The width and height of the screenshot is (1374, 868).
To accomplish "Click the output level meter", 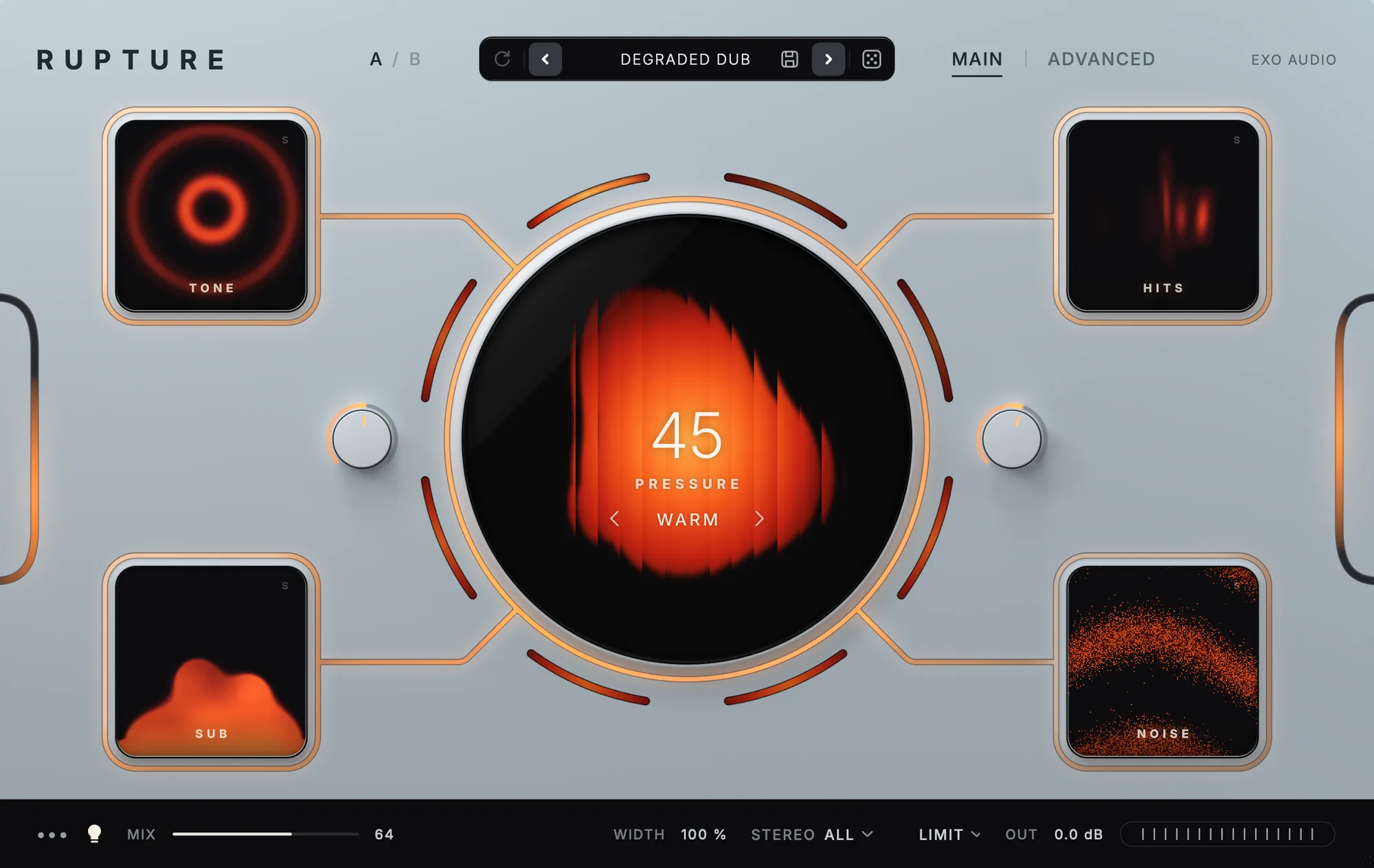I will pos(1228,834).
